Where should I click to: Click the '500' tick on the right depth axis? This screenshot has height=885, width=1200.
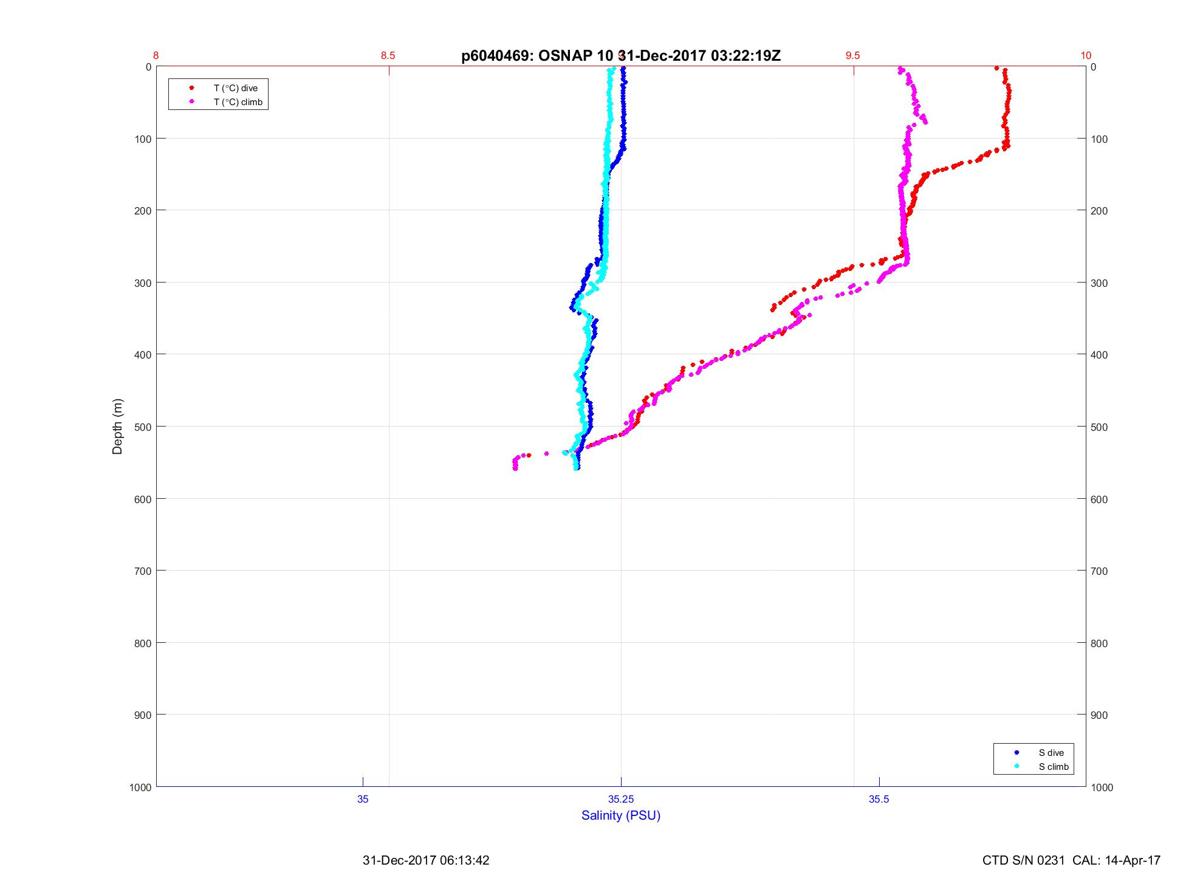point(1100,427)
